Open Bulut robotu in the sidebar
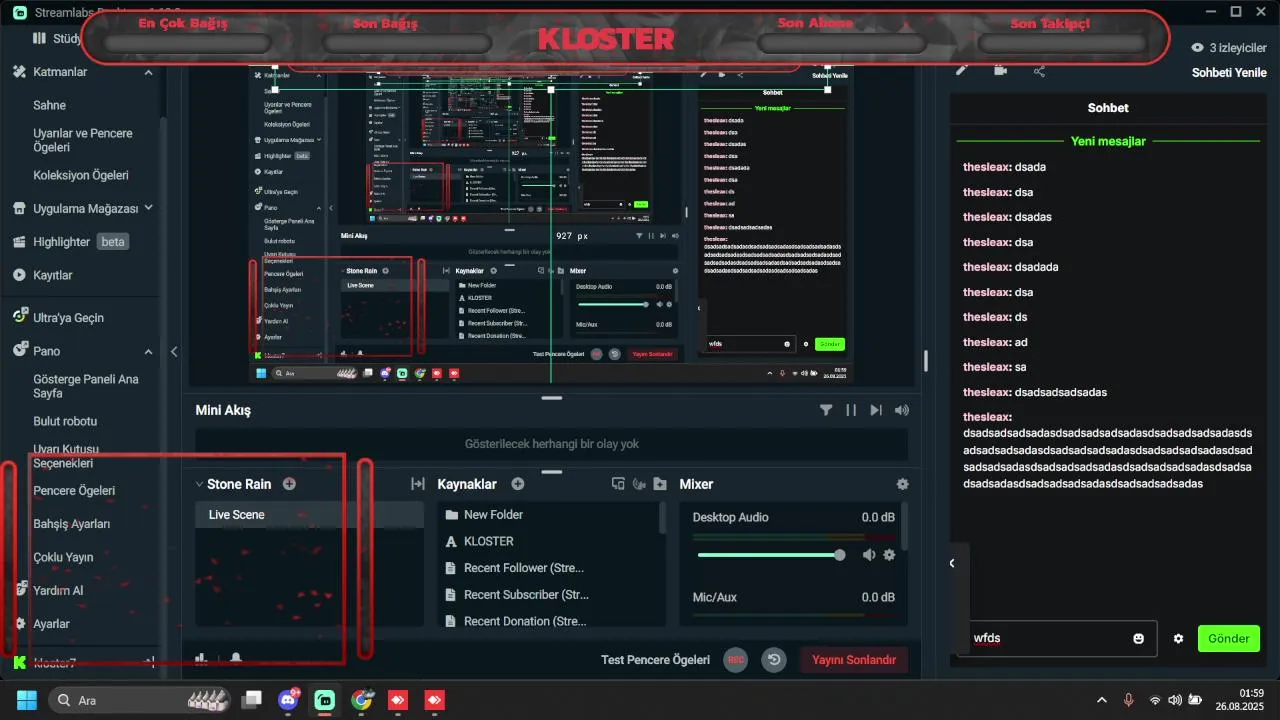Screen dimensions: 1280x720 tap(65, 421)
